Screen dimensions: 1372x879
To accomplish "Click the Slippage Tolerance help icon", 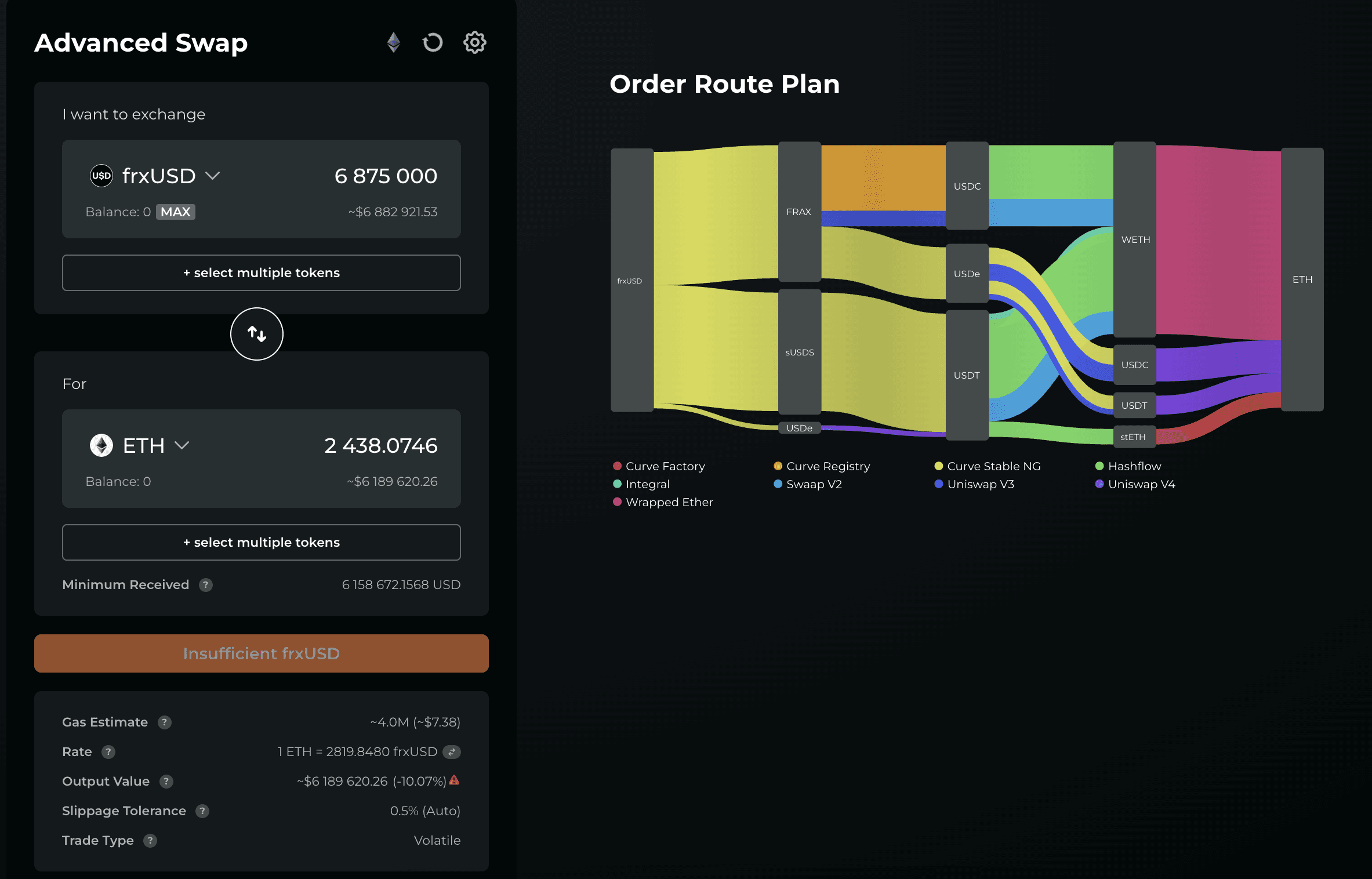I will coord(202,811).
